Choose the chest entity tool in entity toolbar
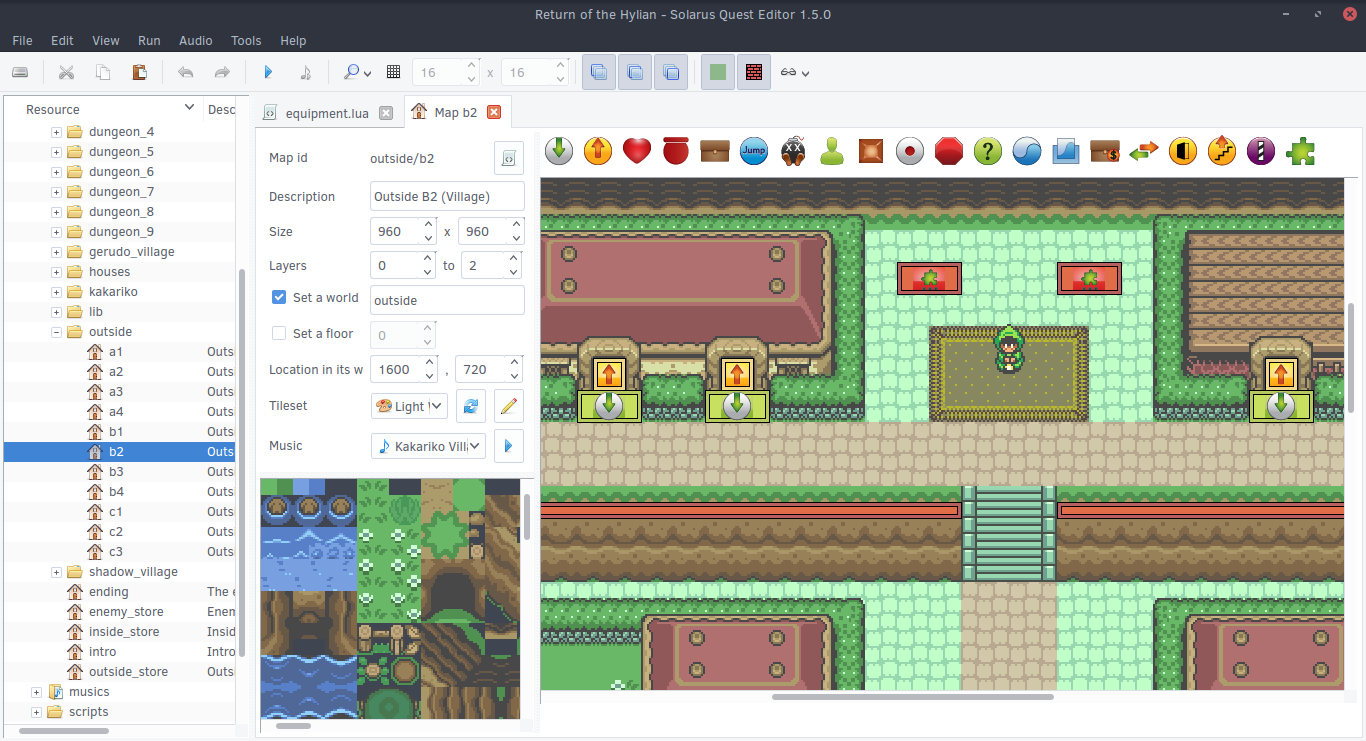Screen dimensions: 1366x741 (714, 151)
